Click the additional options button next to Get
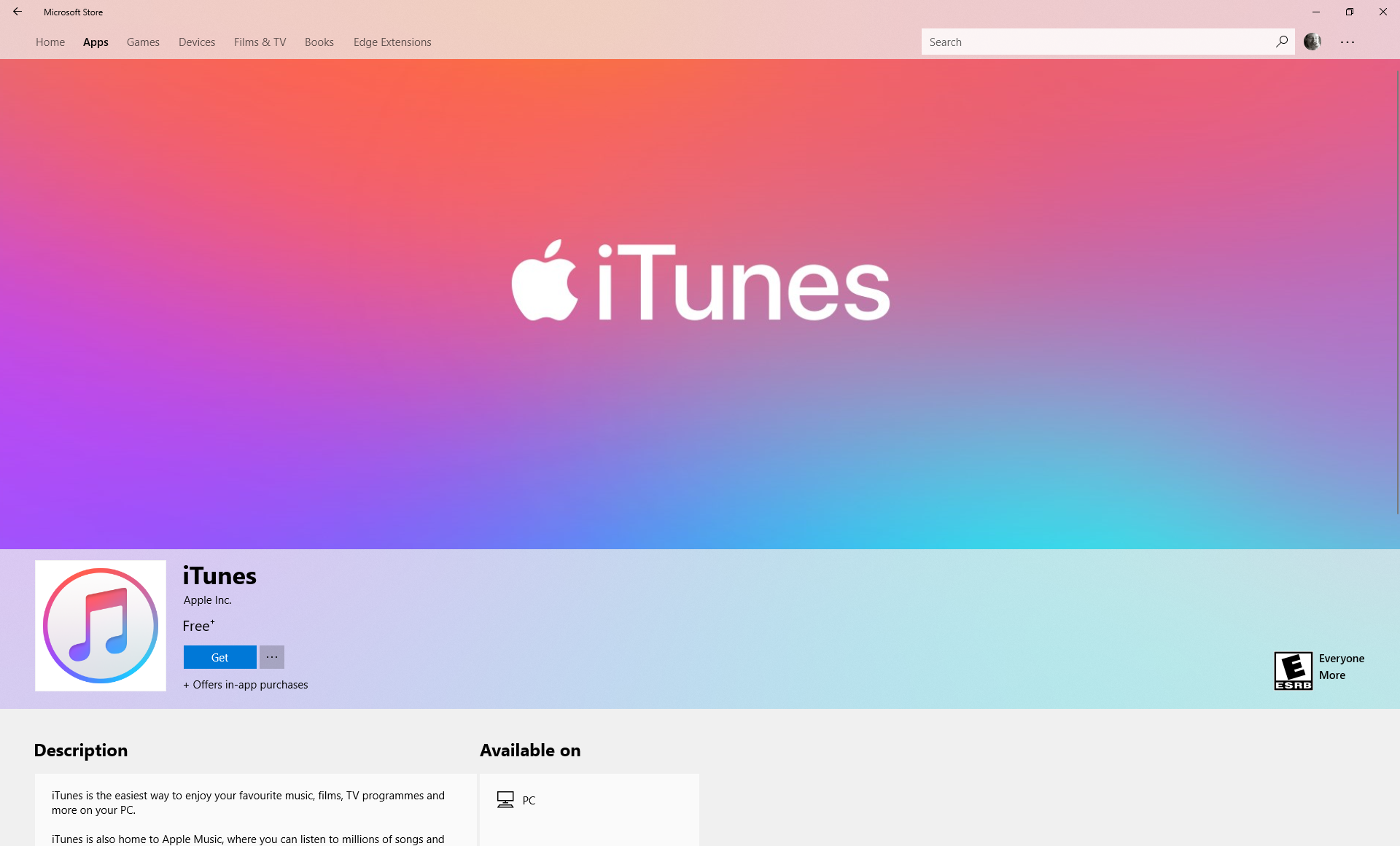 pos(271,657)
